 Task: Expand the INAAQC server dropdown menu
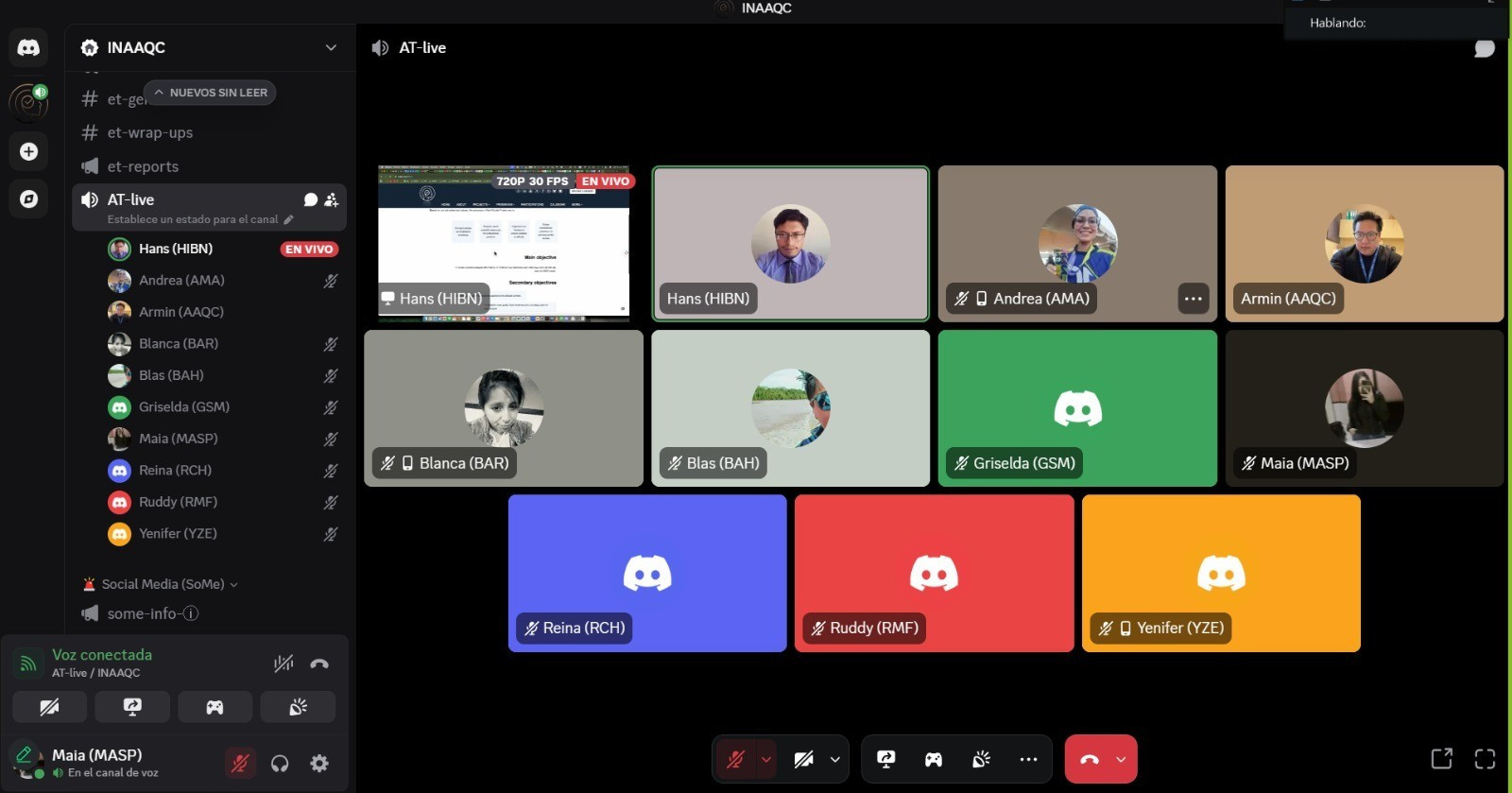coord(331,47)
